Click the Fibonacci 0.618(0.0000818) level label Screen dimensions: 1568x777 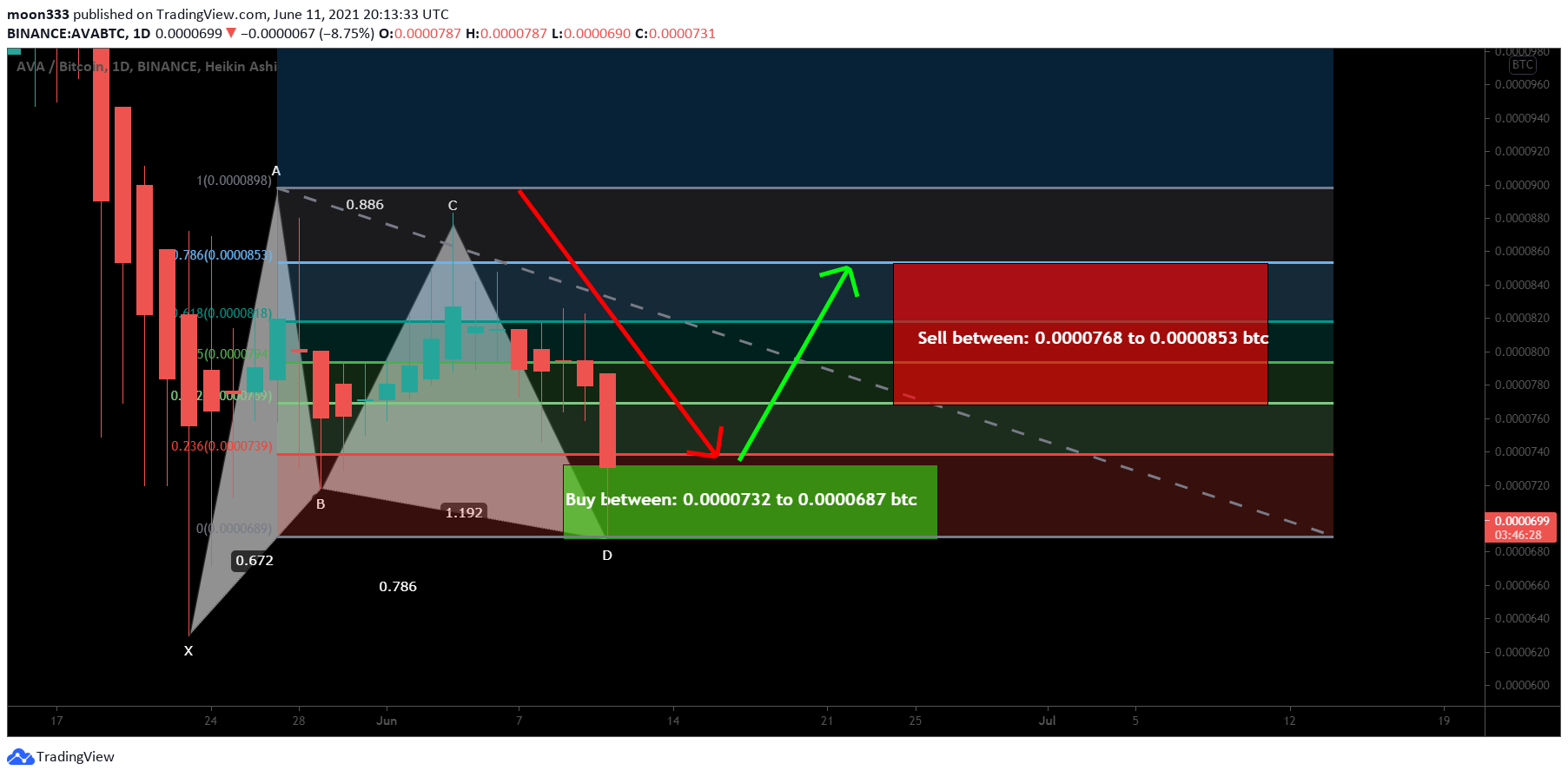pyautogui.click(x=223, y=313)
